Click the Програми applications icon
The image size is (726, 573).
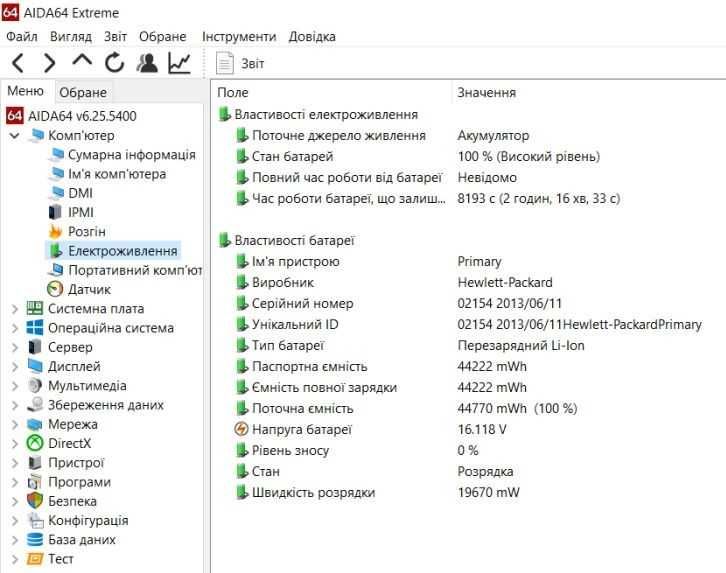tap(35, 482)
